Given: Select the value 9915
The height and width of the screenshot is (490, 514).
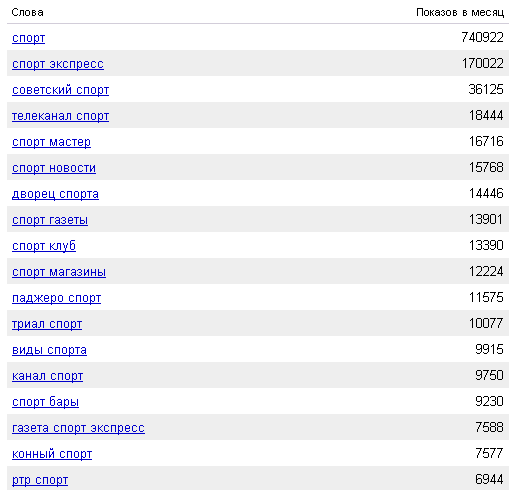Looking at the screenshot, I should (489, 349).
